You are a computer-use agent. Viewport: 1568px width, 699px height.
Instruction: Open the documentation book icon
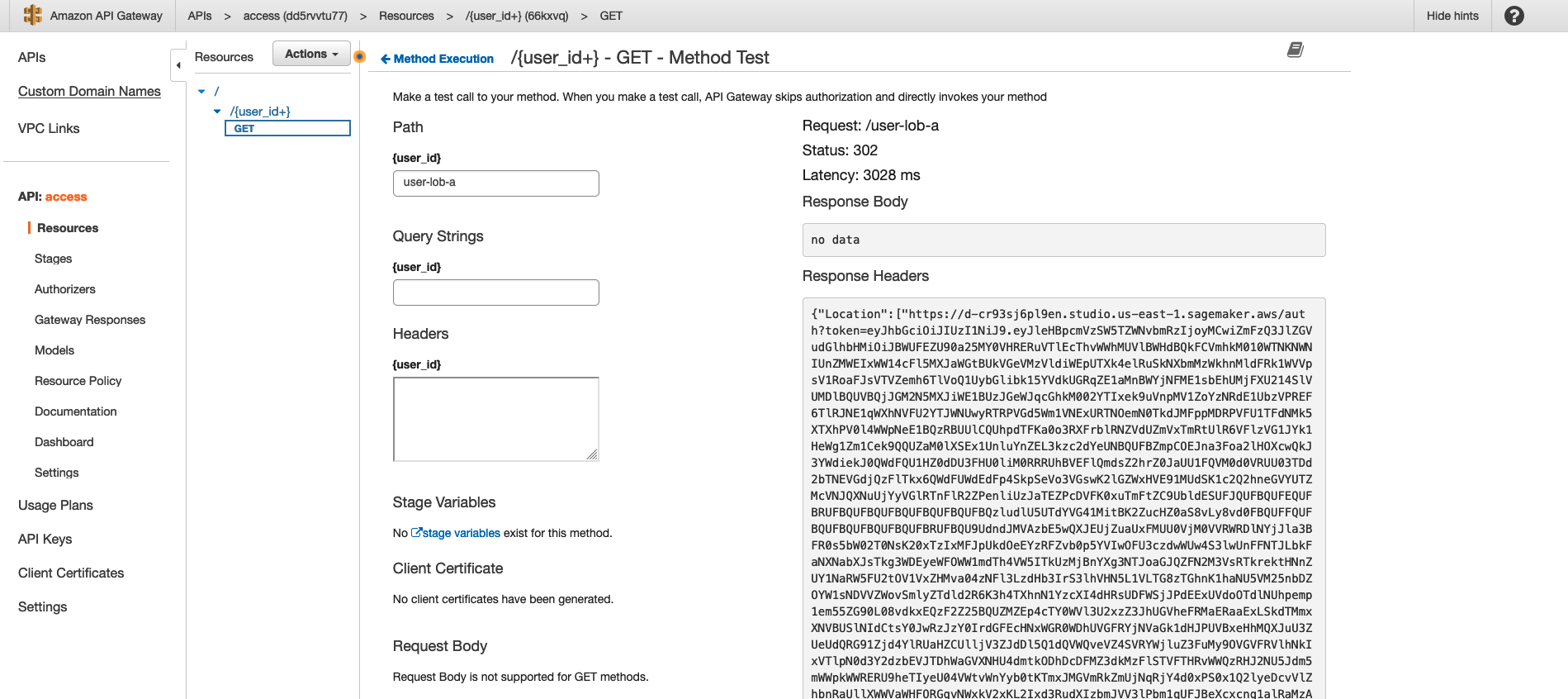pos(1295,50)
